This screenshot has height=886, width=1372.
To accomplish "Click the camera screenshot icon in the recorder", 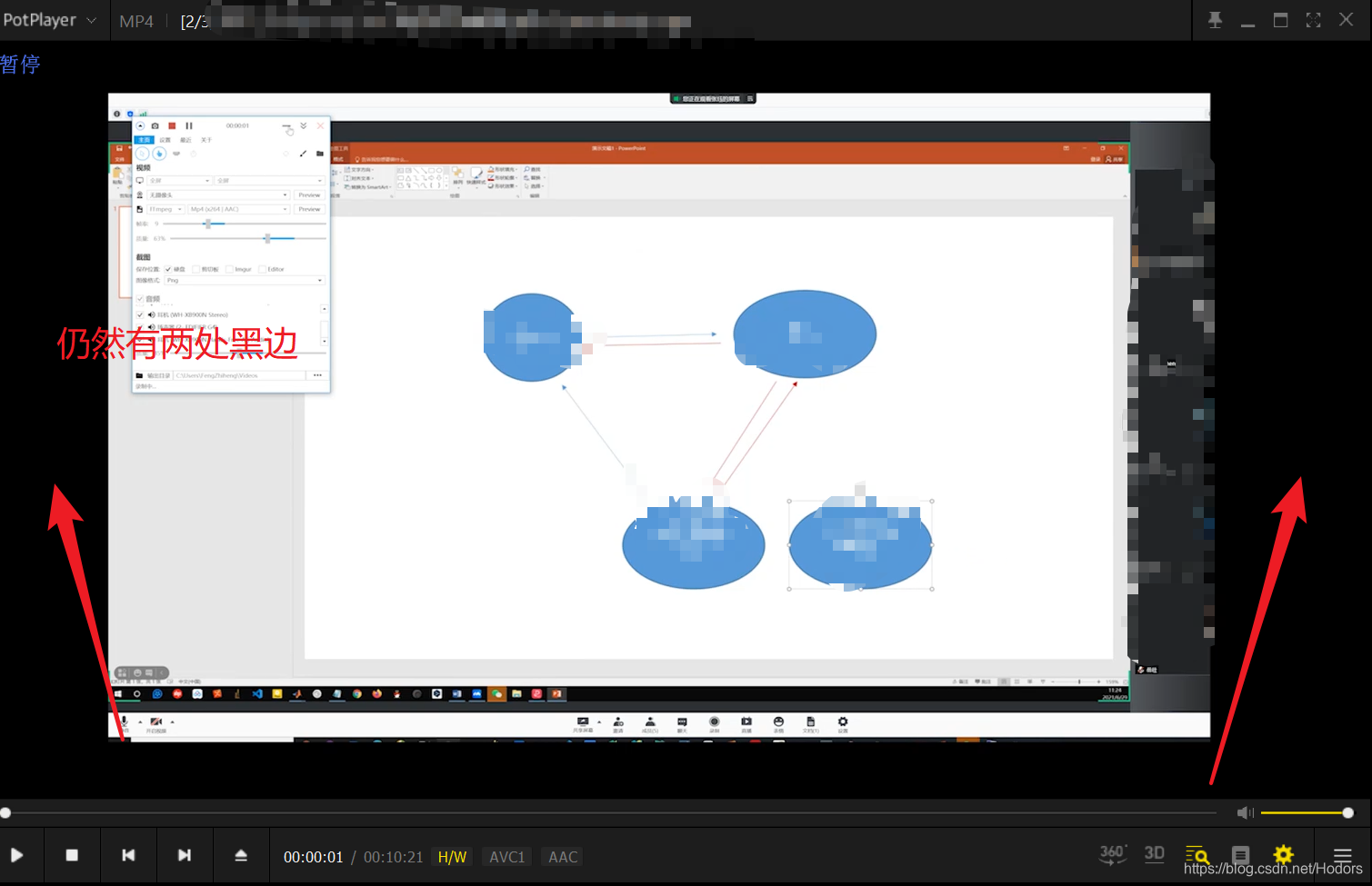I will pyautogui.click(x=155, y=125).
